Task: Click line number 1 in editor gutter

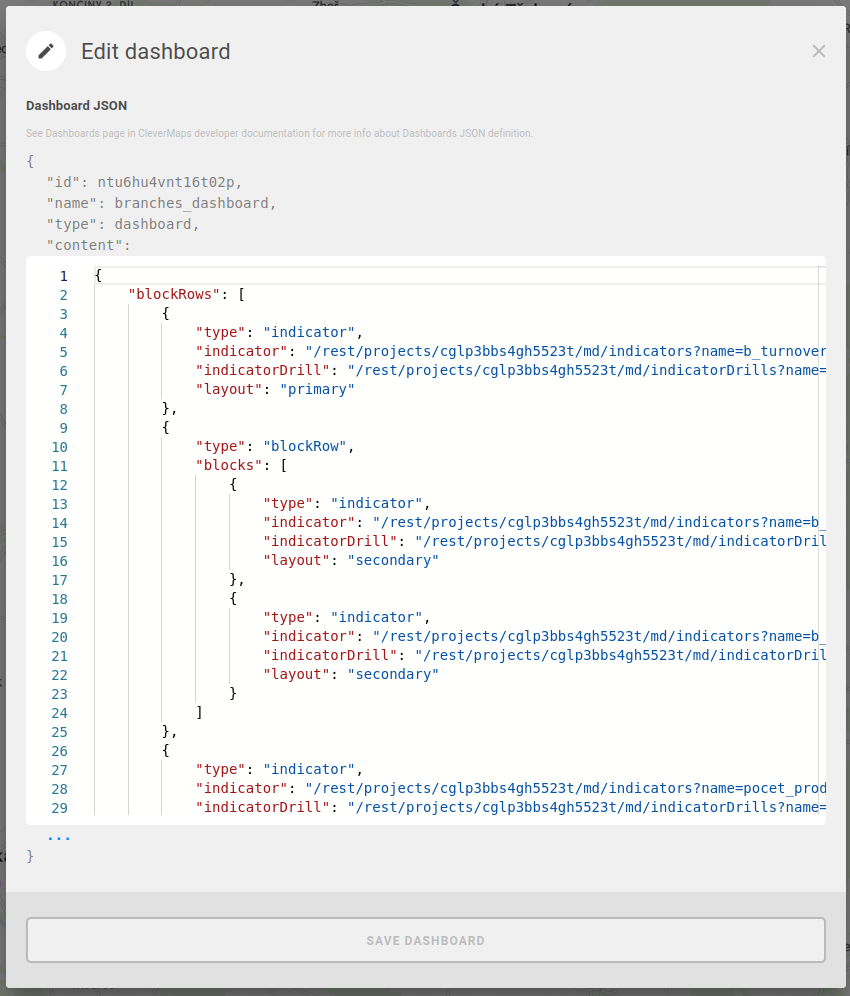Action: click(63, 276)
